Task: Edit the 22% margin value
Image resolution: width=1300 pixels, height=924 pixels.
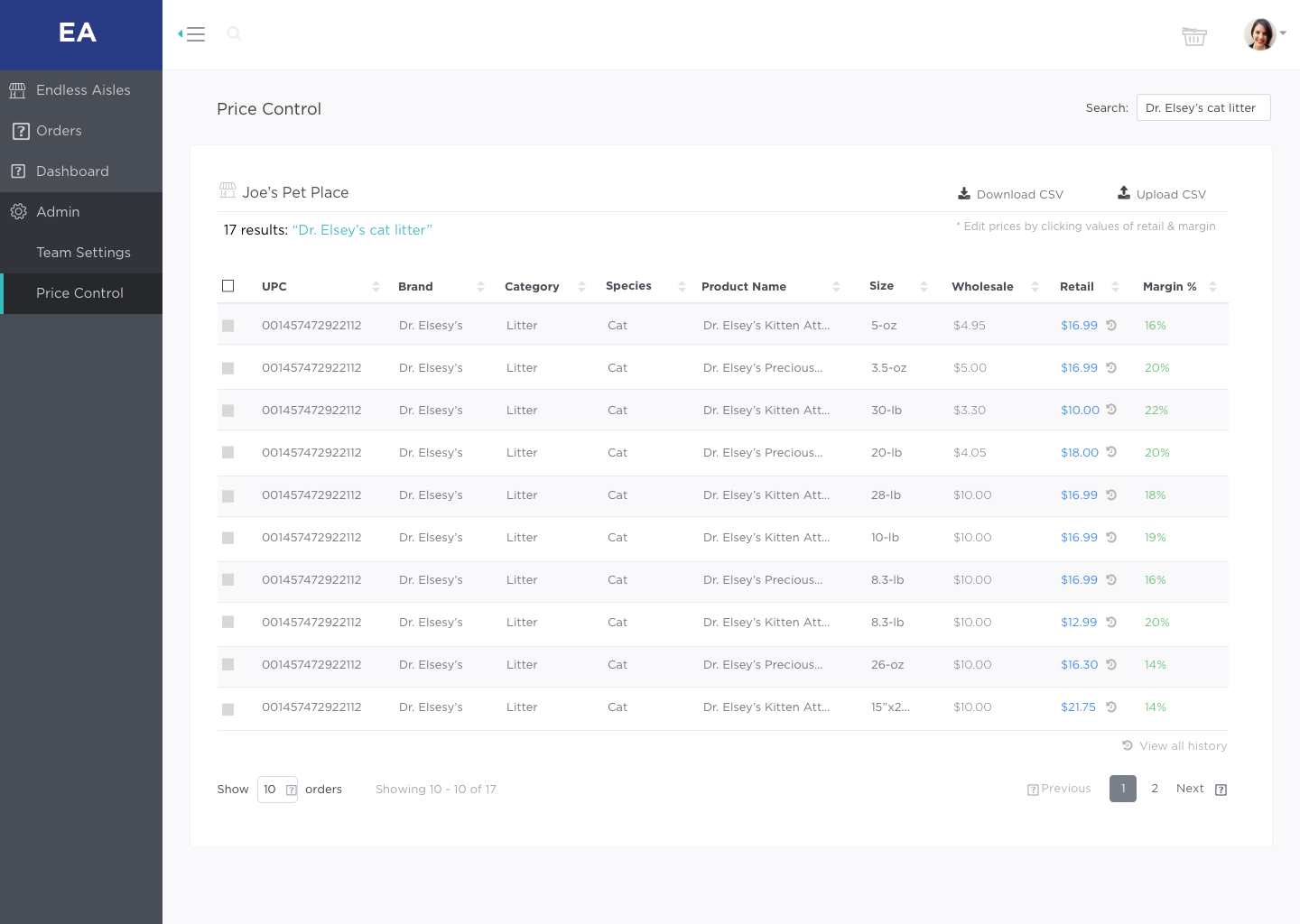Action: coord(1156,411)
